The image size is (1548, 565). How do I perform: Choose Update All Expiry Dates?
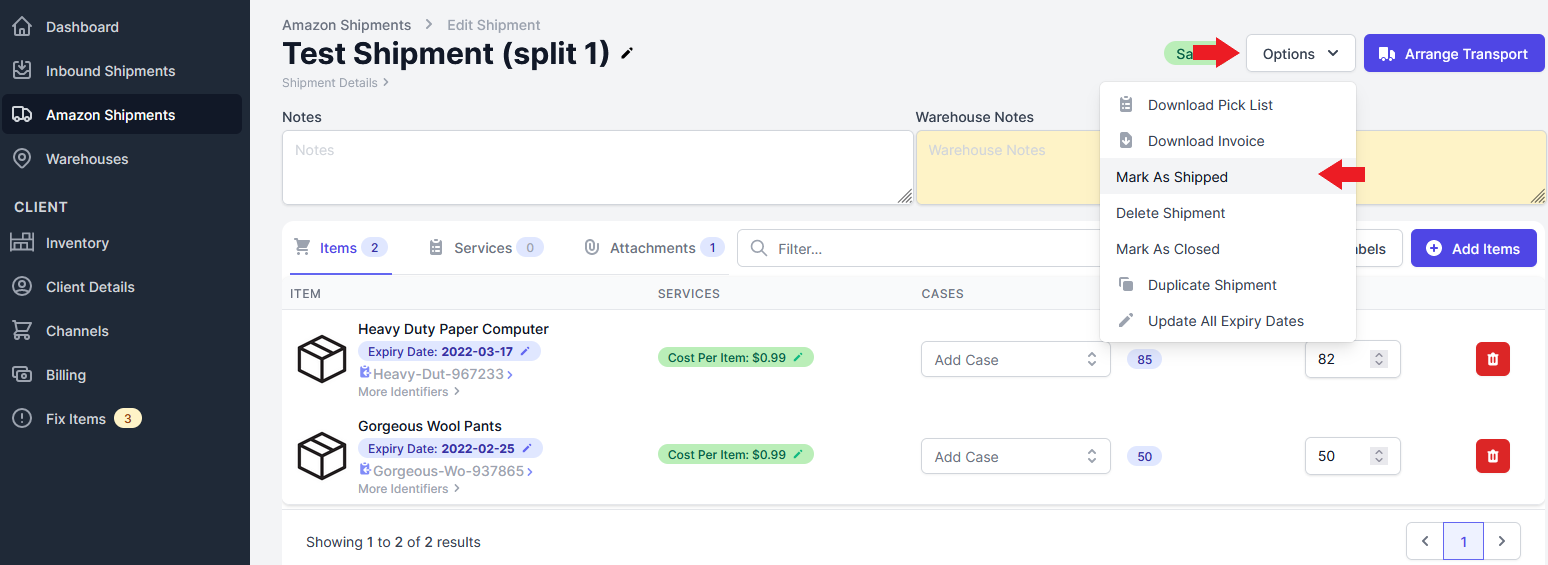(x=1227, y=321)
